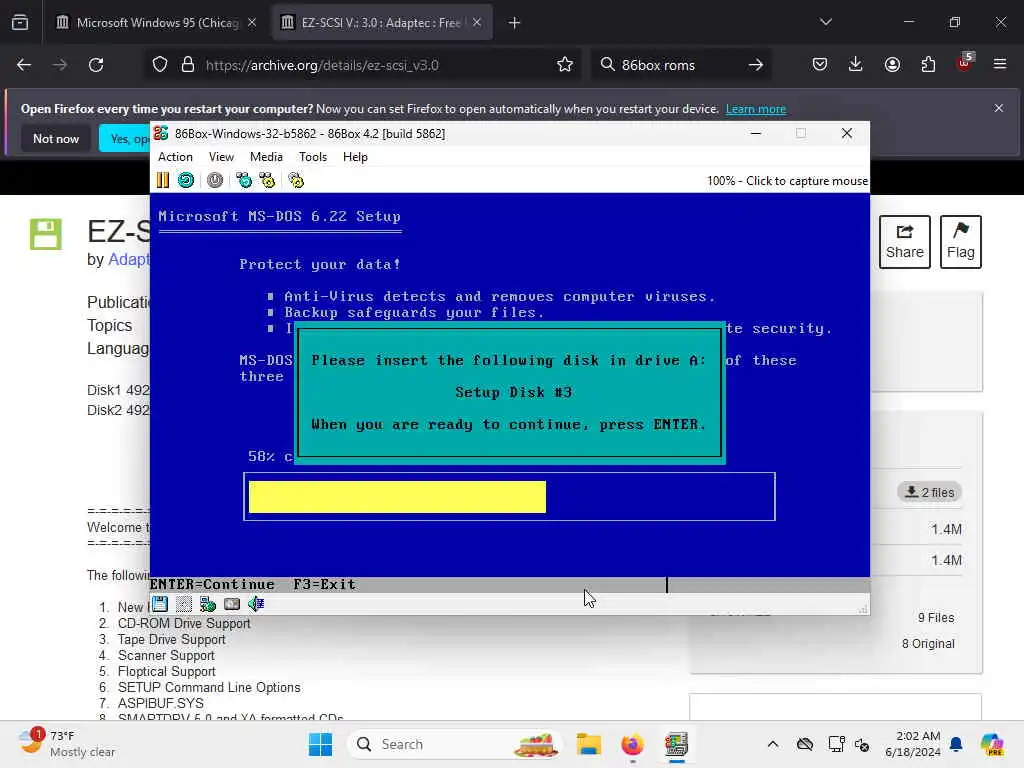Open the Firefox account icon
Viewport: 1024px width, 768px height.
pyautogui.click(x=892, y=65)
